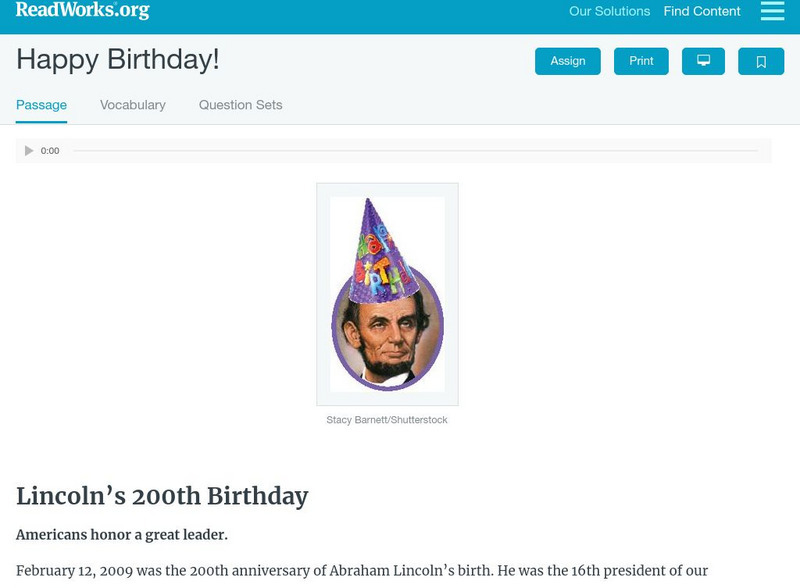Click the 0:00 audio time label

tap(50, 151)
